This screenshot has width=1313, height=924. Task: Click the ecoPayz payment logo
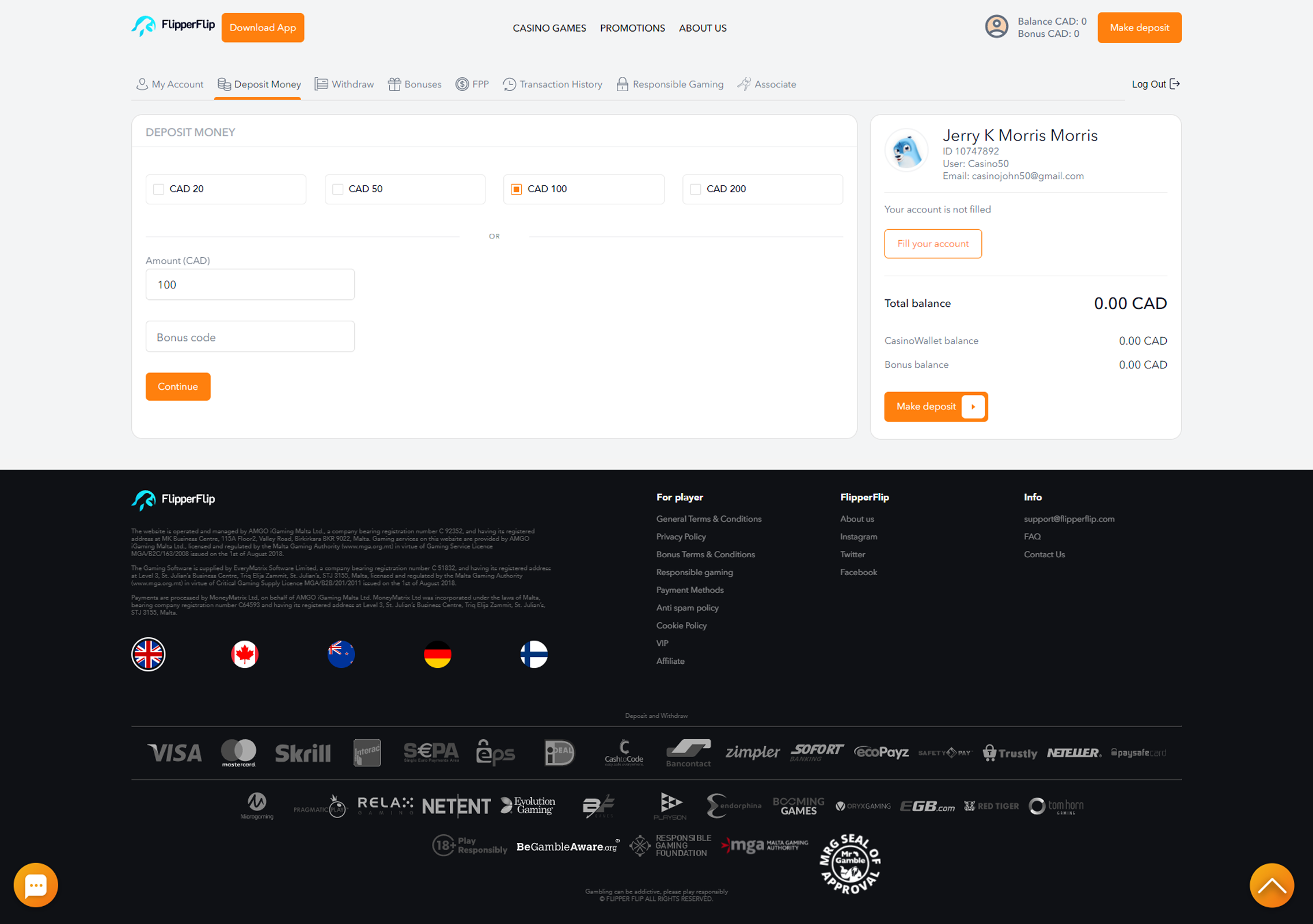(x=881, y=752)
